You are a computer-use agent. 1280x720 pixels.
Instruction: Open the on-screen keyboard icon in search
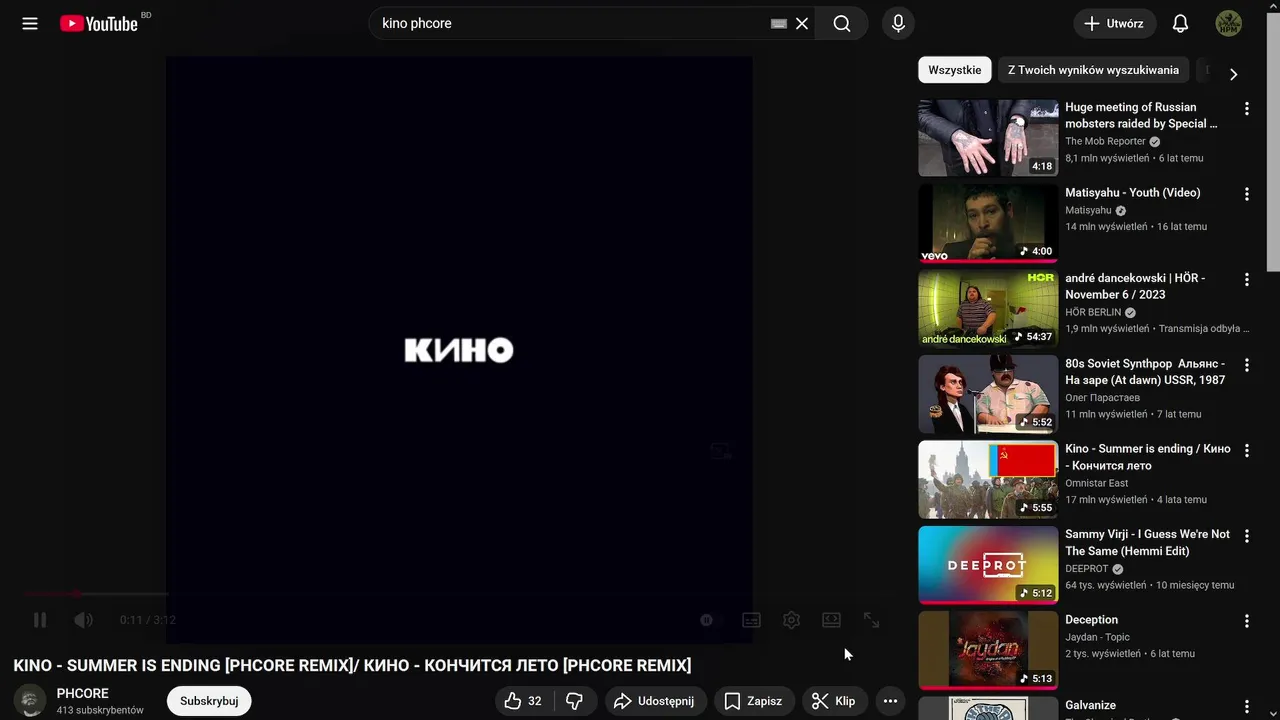[778, 23]
